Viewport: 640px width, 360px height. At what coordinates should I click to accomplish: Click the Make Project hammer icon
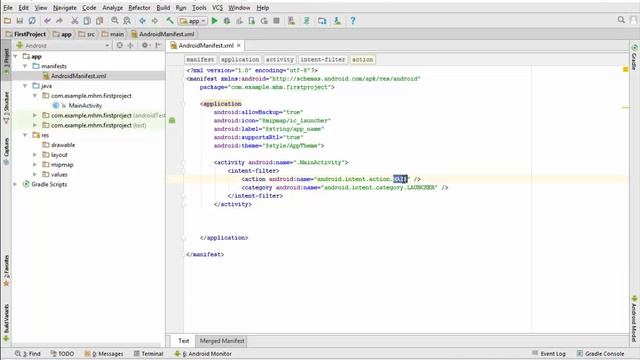[x=170, y=20]
